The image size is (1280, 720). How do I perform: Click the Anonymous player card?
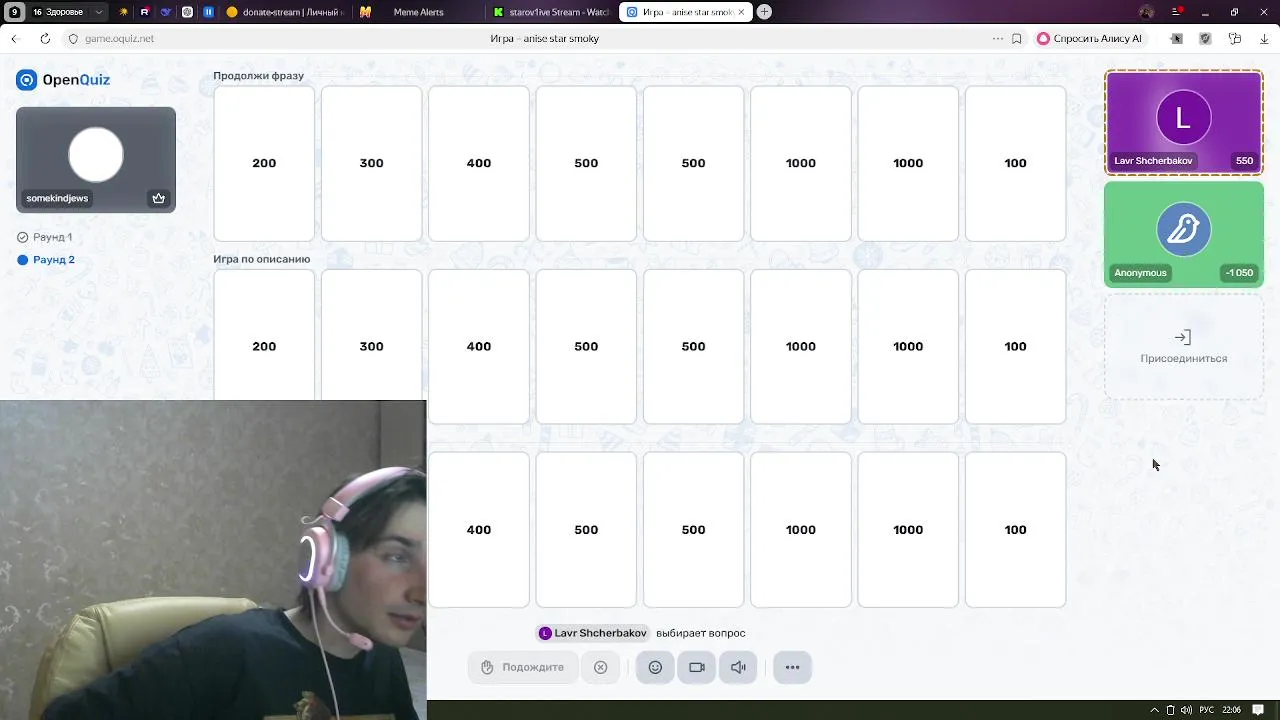[x=1184, y=234]
